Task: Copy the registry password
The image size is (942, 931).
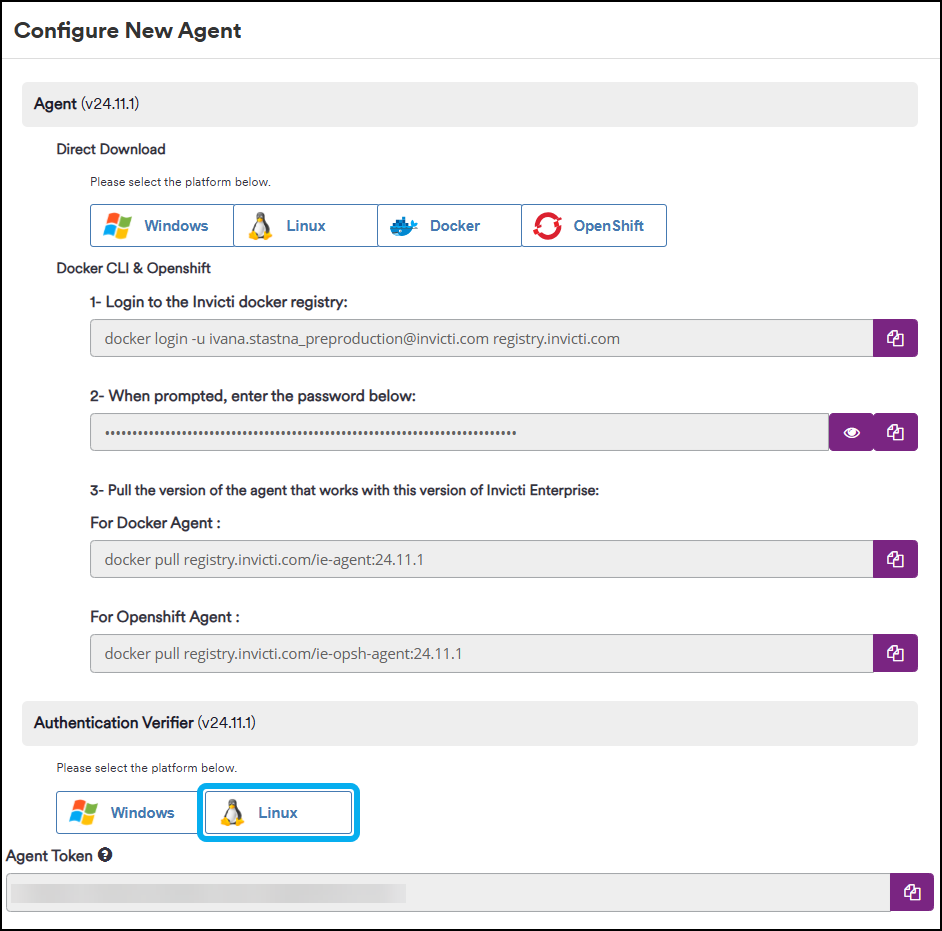Action: coord(895,432)
